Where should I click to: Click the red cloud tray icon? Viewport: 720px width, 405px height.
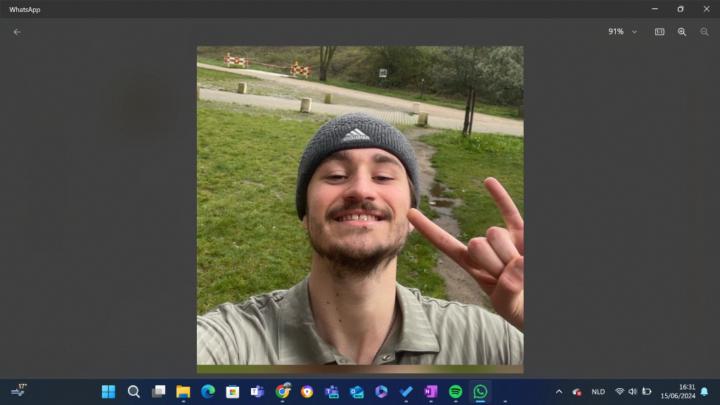point(577,392)
